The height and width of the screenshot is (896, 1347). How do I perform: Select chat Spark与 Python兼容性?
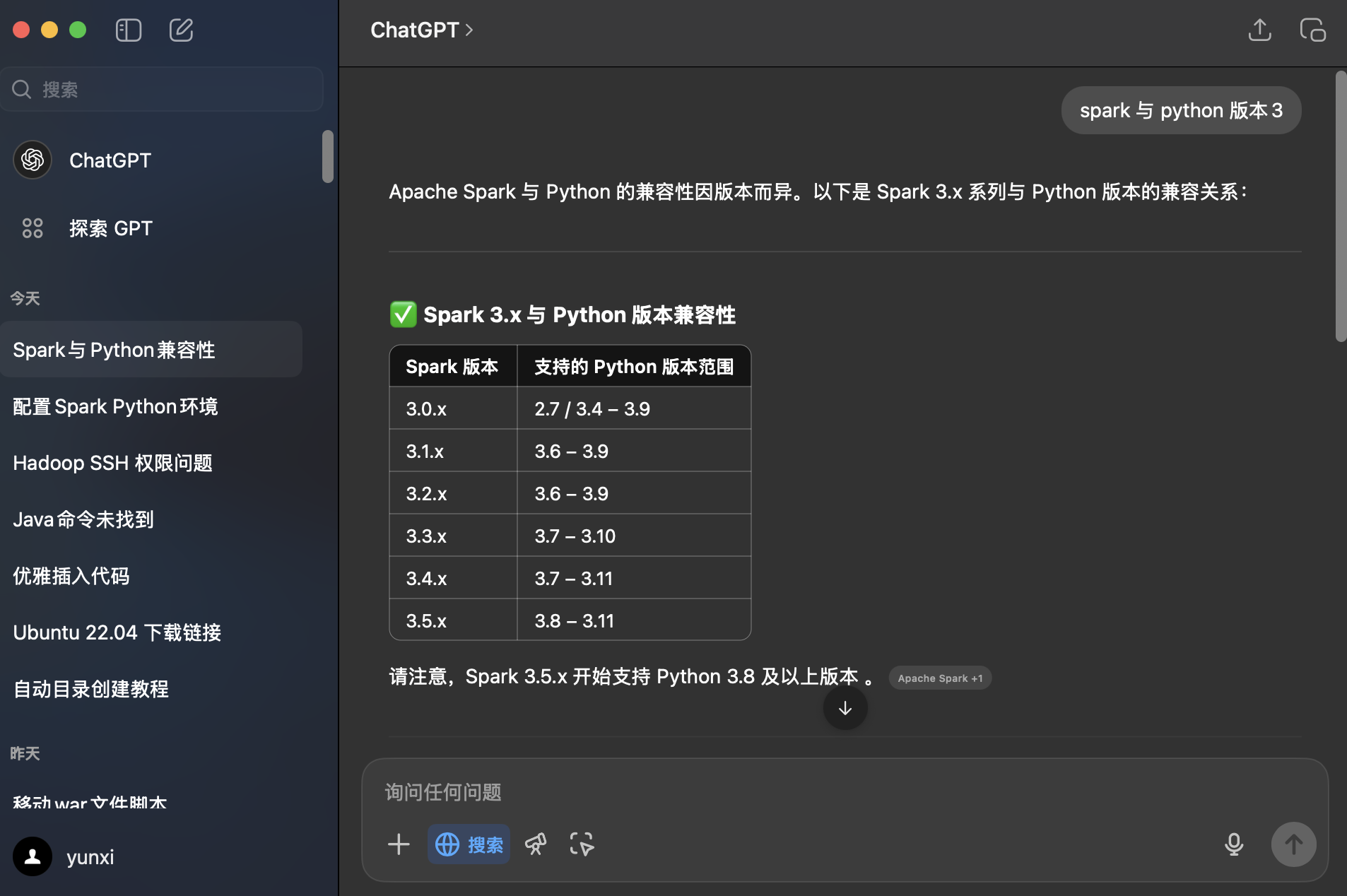pyautogui.click(x=151, y=349)
